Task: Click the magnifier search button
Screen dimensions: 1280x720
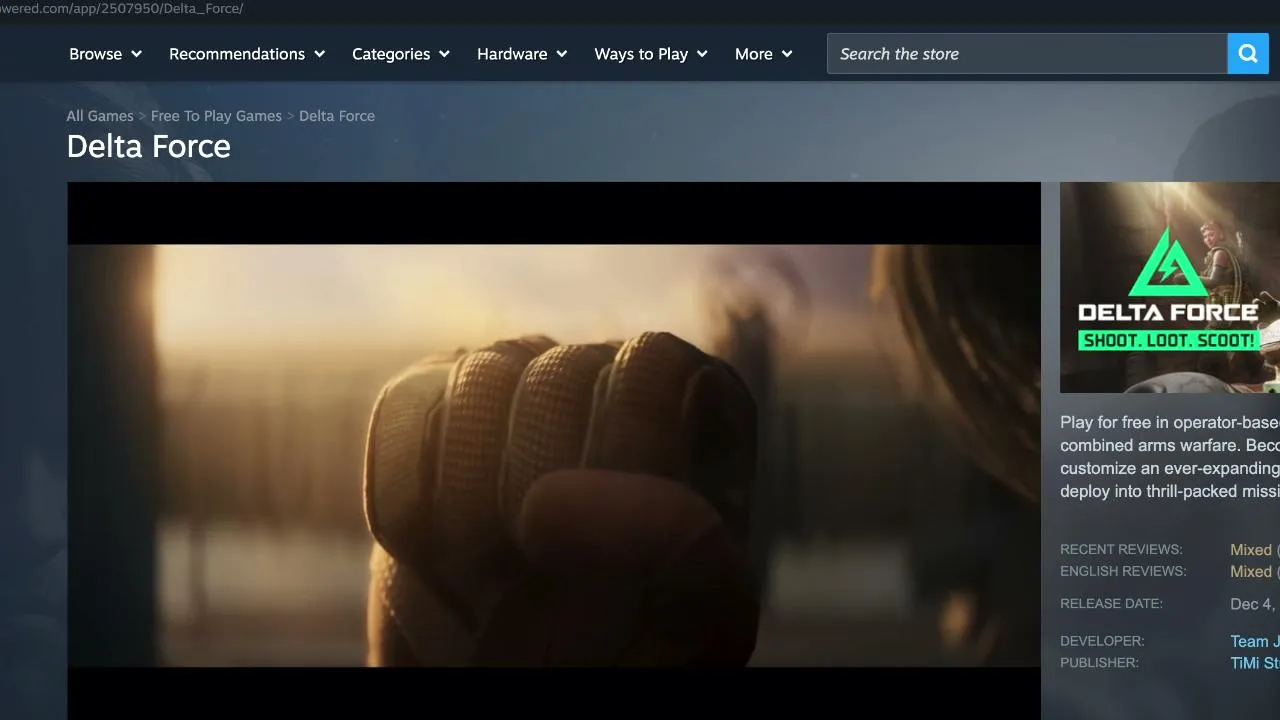Action: (1248, 54)
